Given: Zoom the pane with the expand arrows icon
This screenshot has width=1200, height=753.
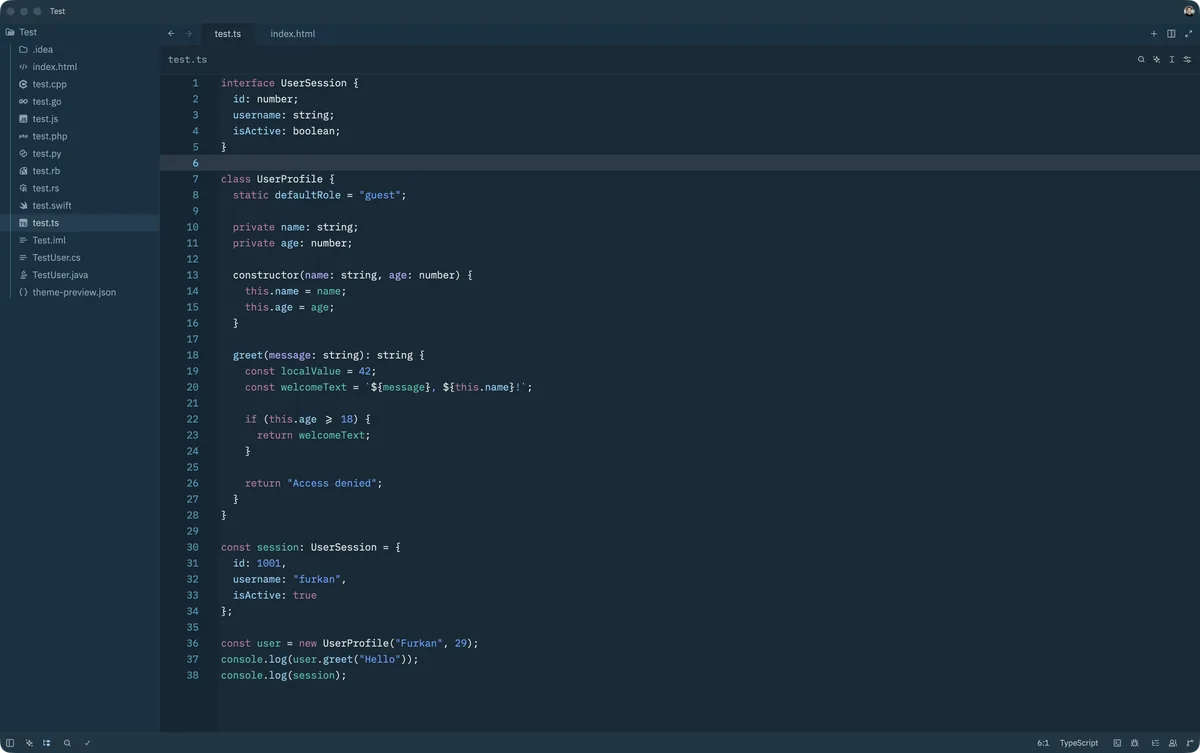Looking at the screenshot, I should point(1188,34).
